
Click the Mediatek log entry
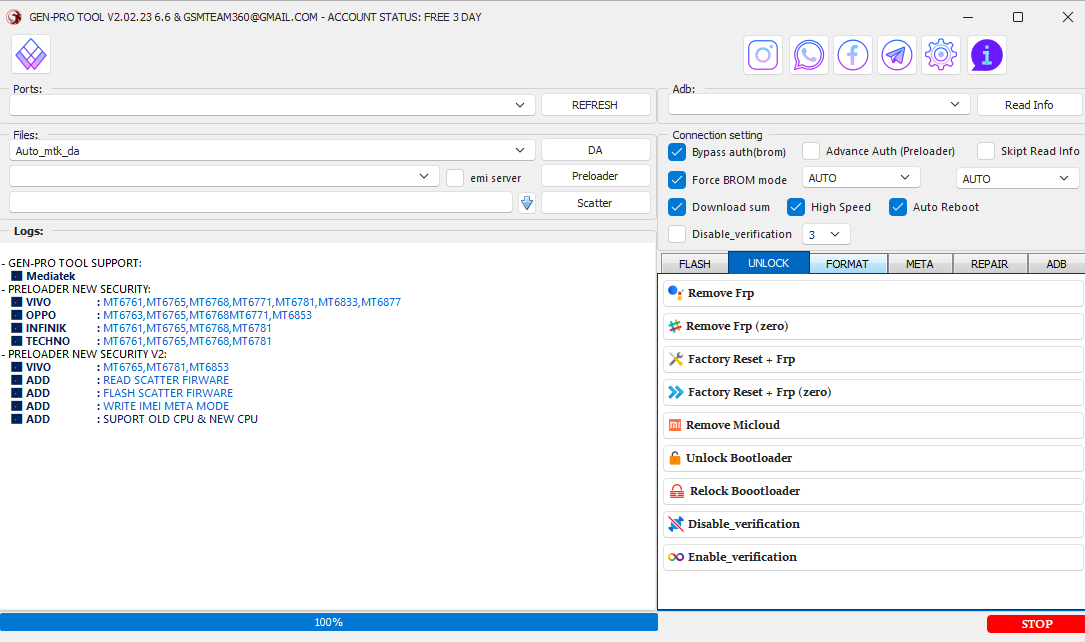pyautogui.click(x=44, y=276)
